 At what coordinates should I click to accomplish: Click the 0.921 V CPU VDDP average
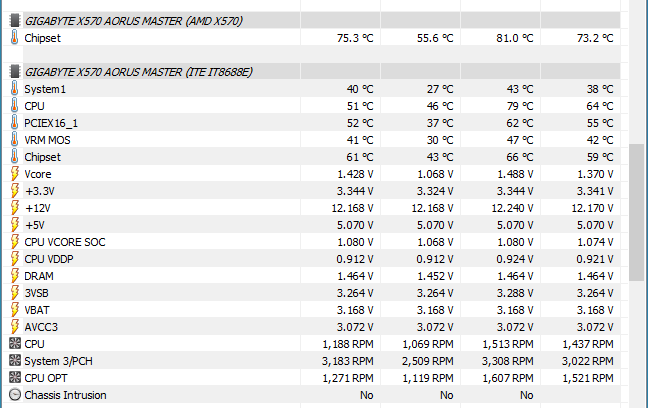[595, 259]
